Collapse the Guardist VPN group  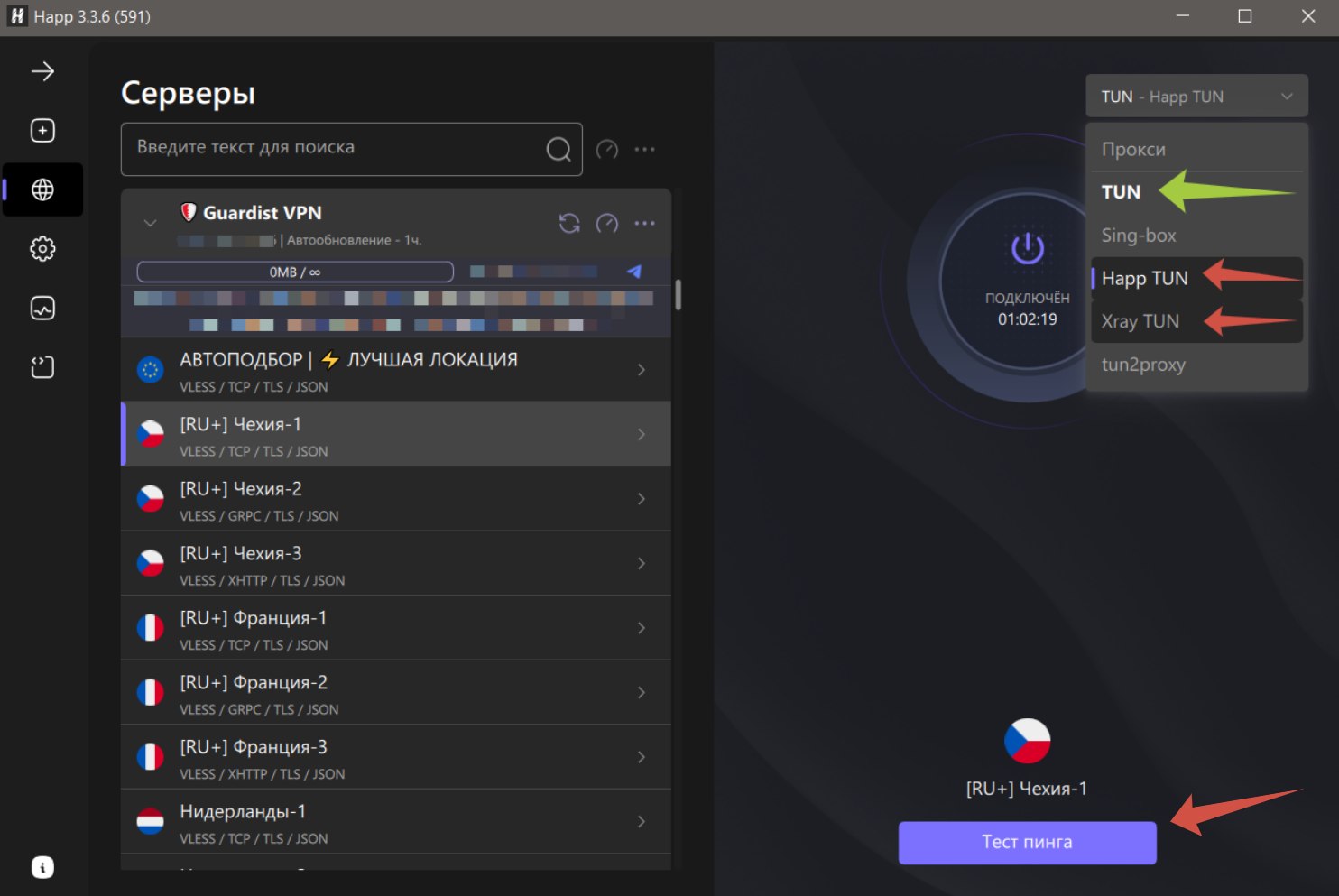[x=150, y=223]
